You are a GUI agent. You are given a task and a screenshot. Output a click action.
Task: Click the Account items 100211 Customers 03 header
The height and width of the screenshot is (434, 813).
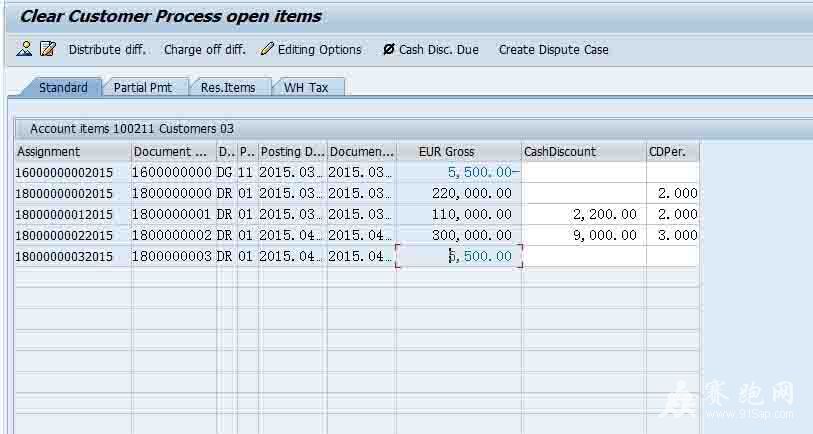click(x=132, y=129)
